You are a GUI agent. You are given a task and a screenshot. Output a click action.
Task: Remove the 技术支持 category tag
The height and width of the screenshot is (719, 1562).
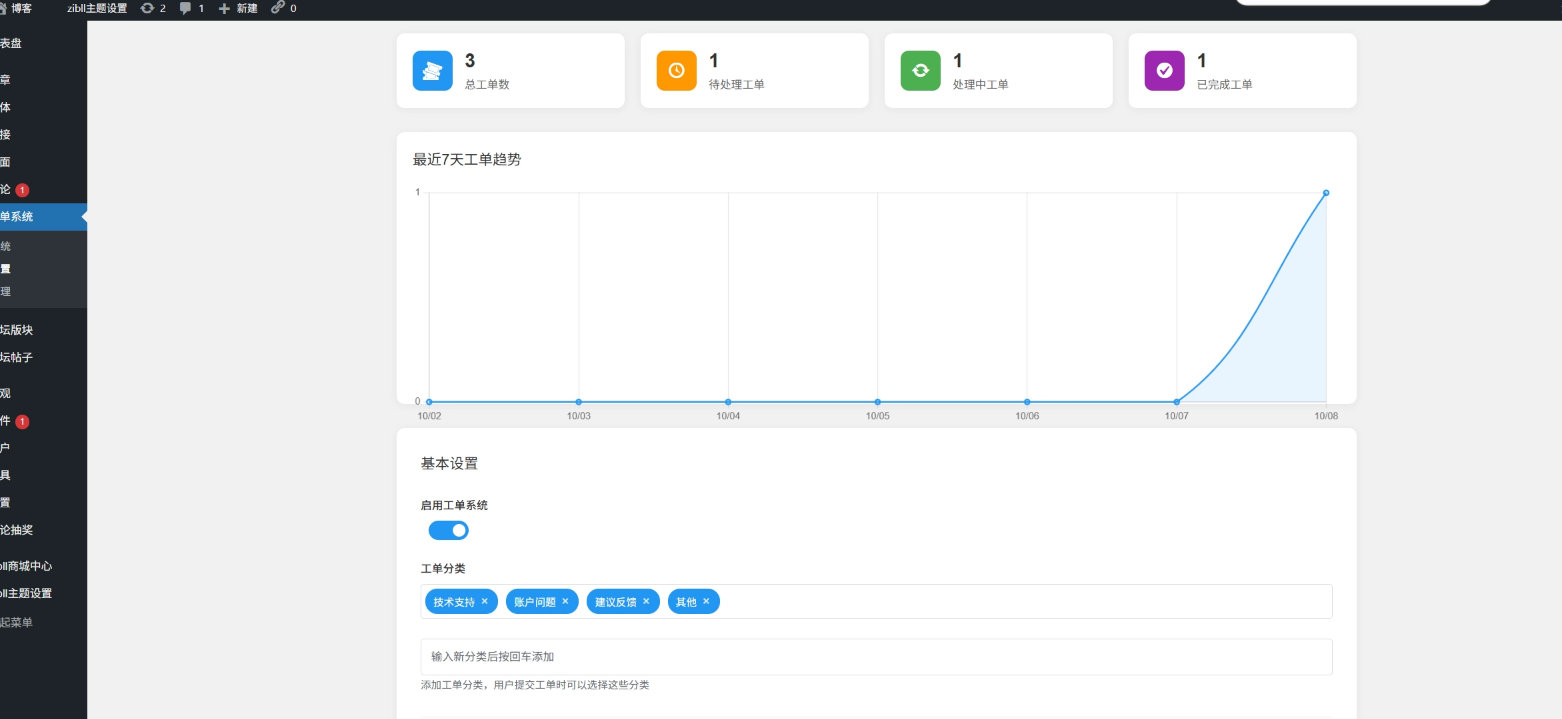coord(485,601)
